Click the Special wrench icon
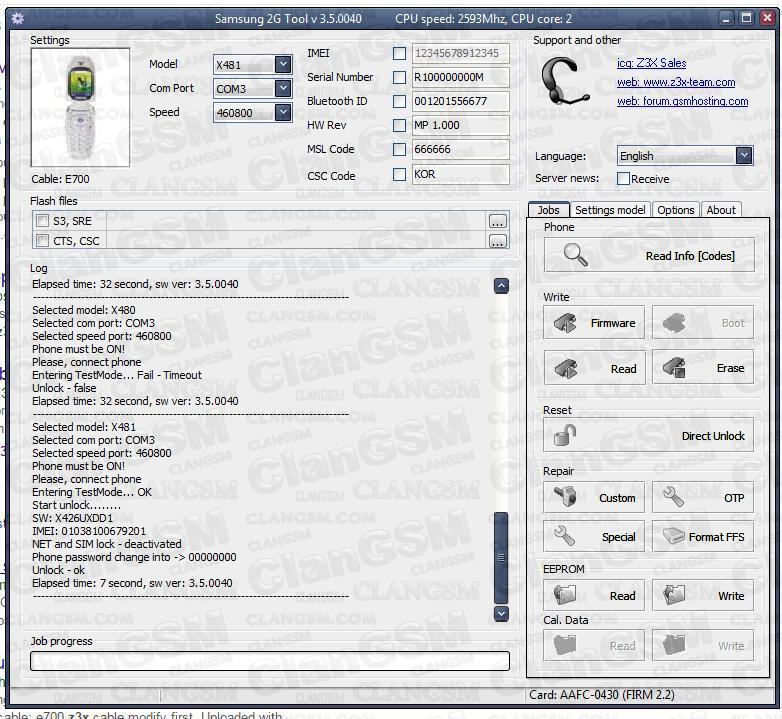This screenshot has width=782, height=719. tap(565, 536)
